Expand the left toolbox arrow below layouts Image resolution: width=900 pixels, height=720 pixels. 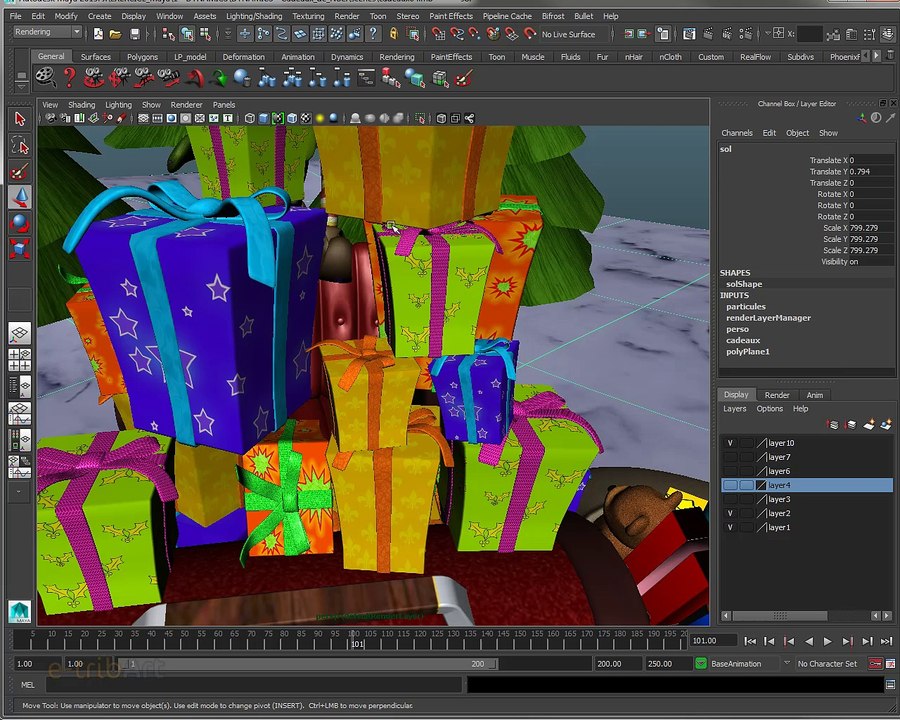20,493
